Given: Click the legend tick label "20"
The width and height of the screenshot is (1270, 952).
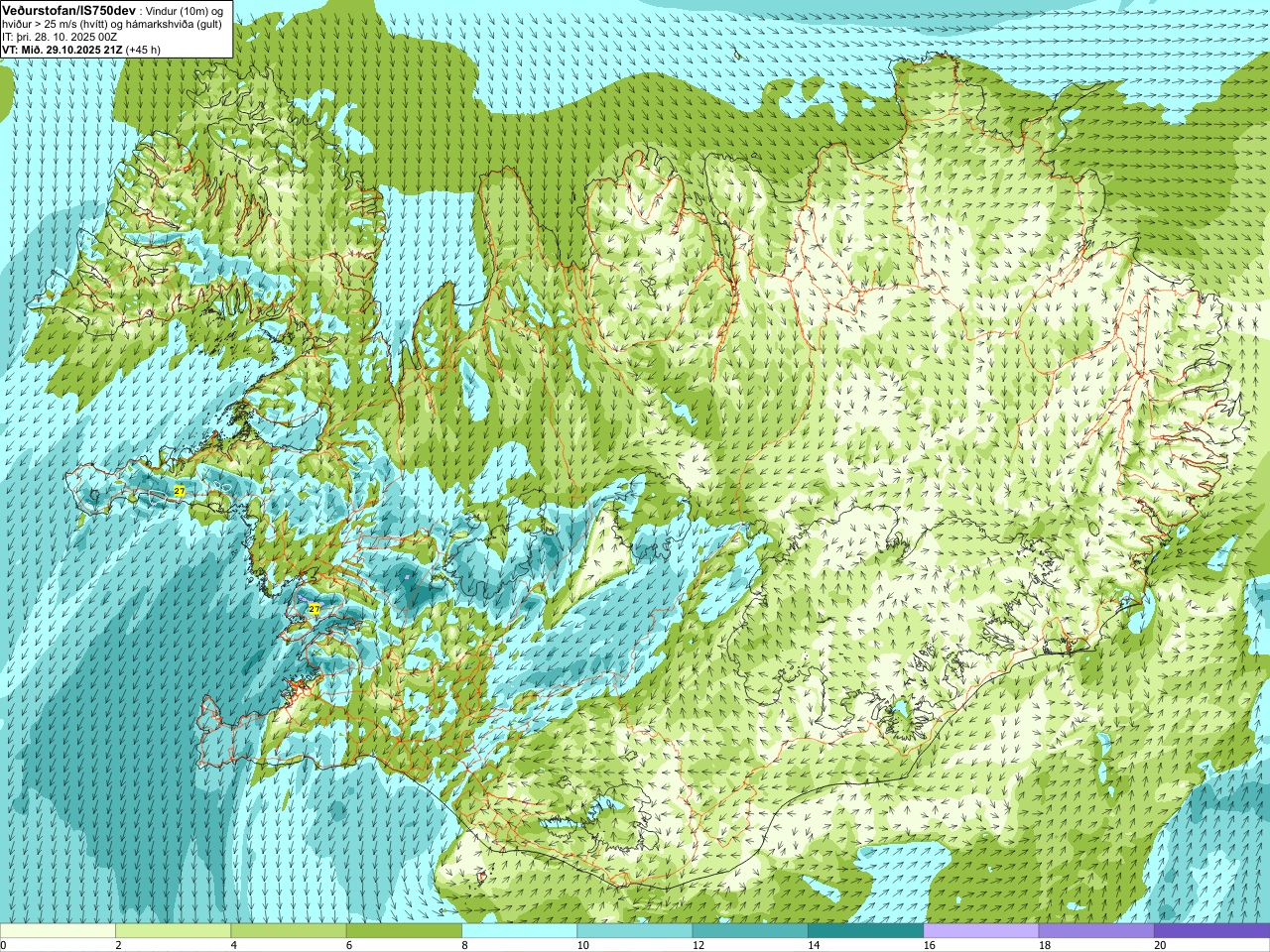Looking at the screenshot, I should point(1160,946).
